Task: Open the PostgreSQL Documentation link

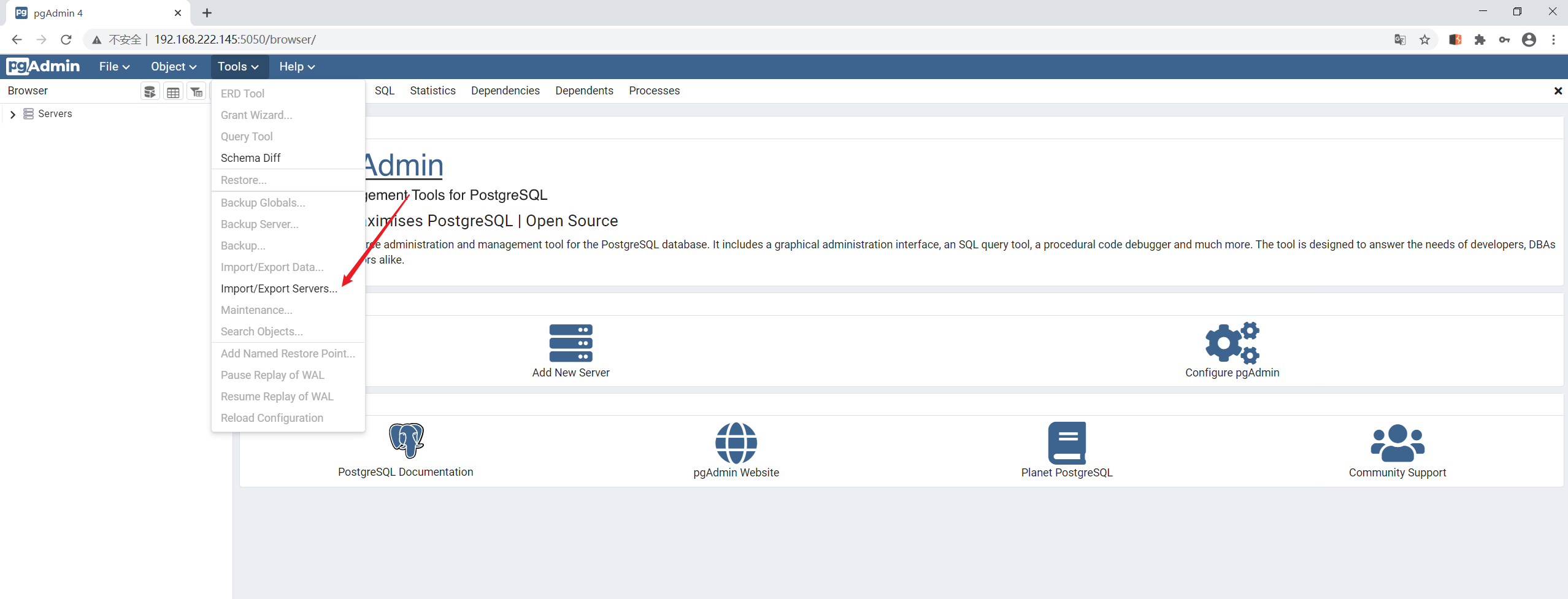Action: [x=405, y=472]
